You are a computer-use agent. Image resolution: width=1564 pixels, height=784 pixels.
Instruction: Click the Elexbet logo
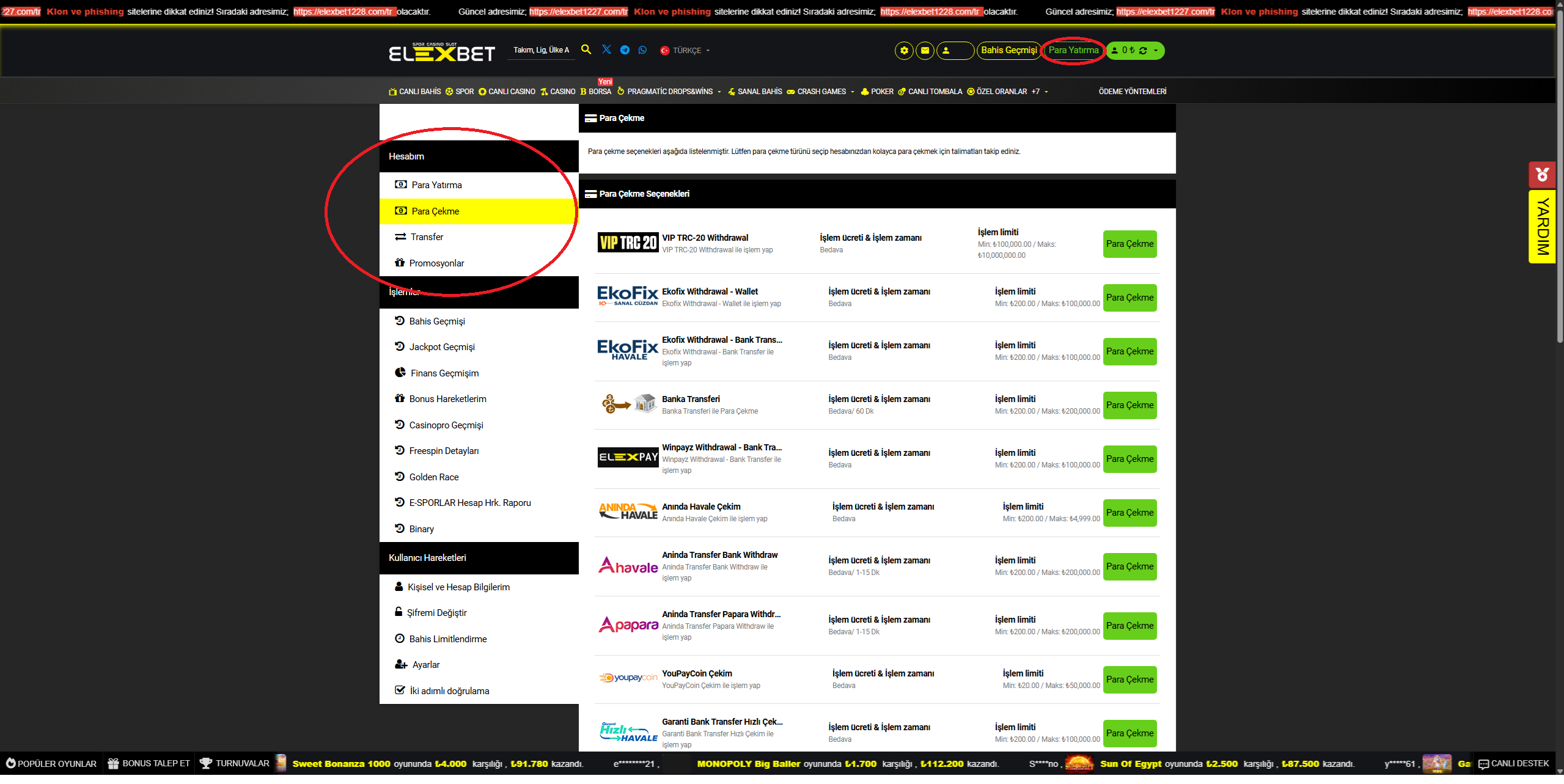click(x=442, y=53)
